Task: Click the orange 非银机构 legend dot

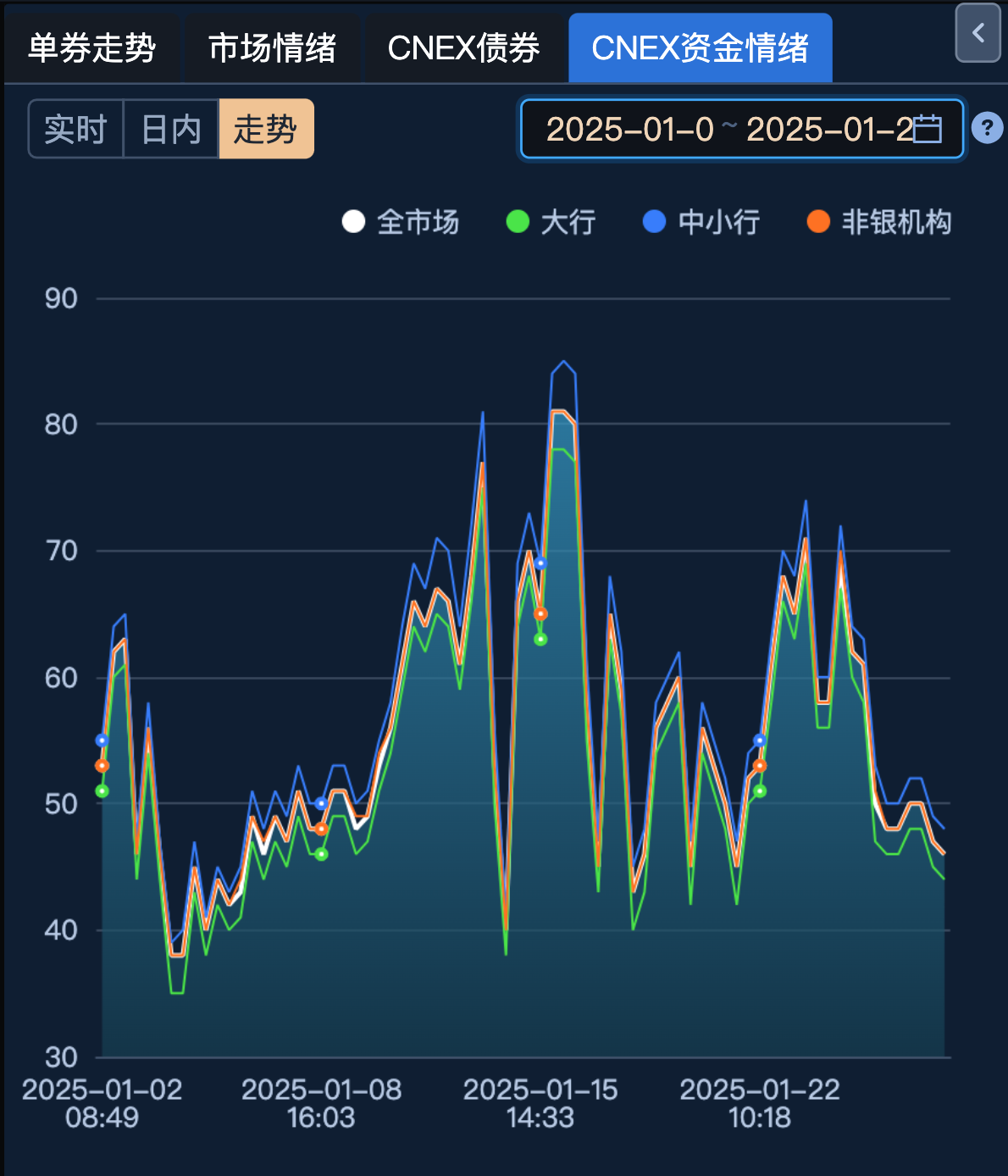Action: tap(817, 222)
